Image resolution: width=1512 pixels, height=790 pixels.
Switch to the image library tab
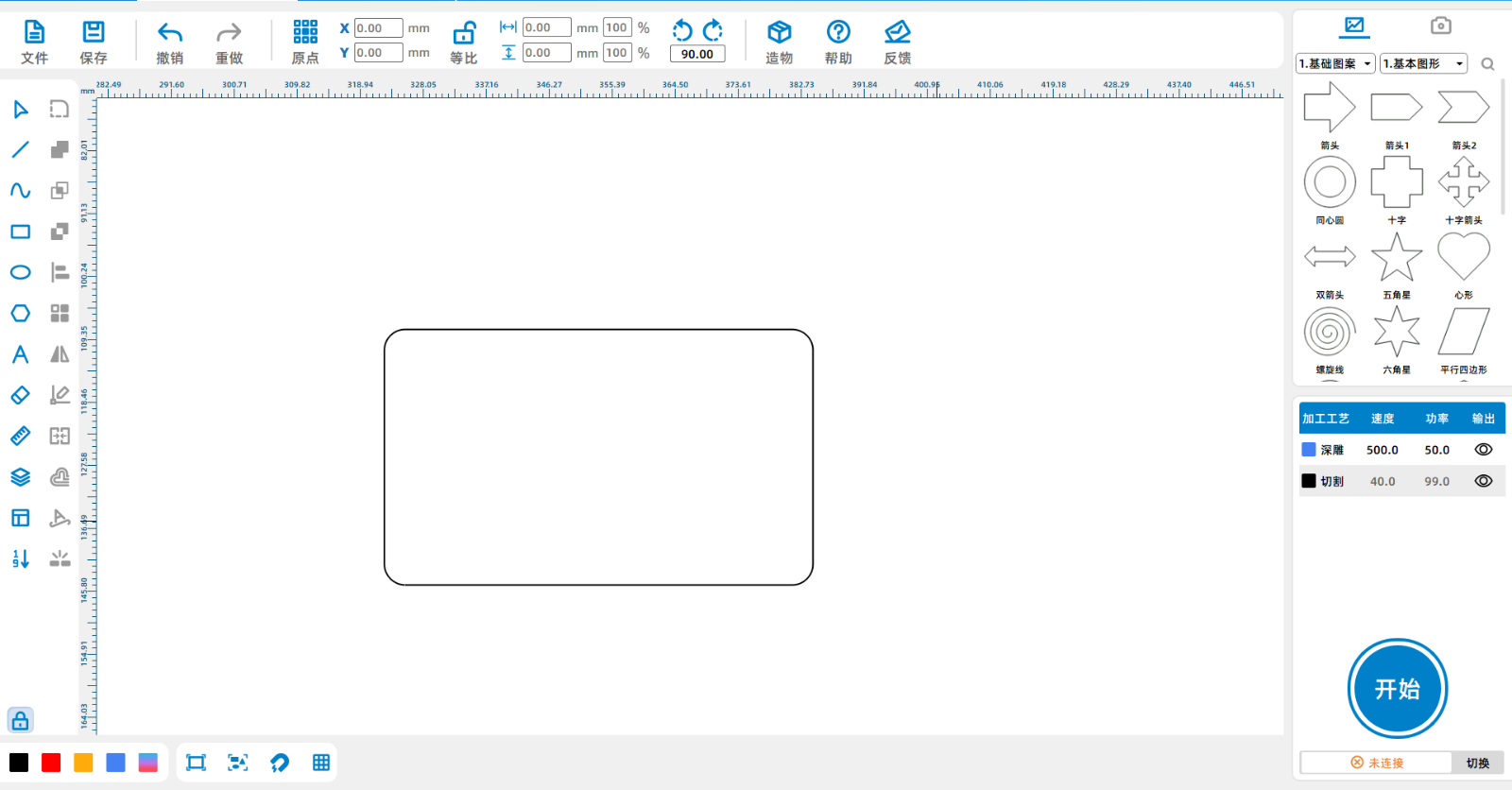tap(1354, 26)
